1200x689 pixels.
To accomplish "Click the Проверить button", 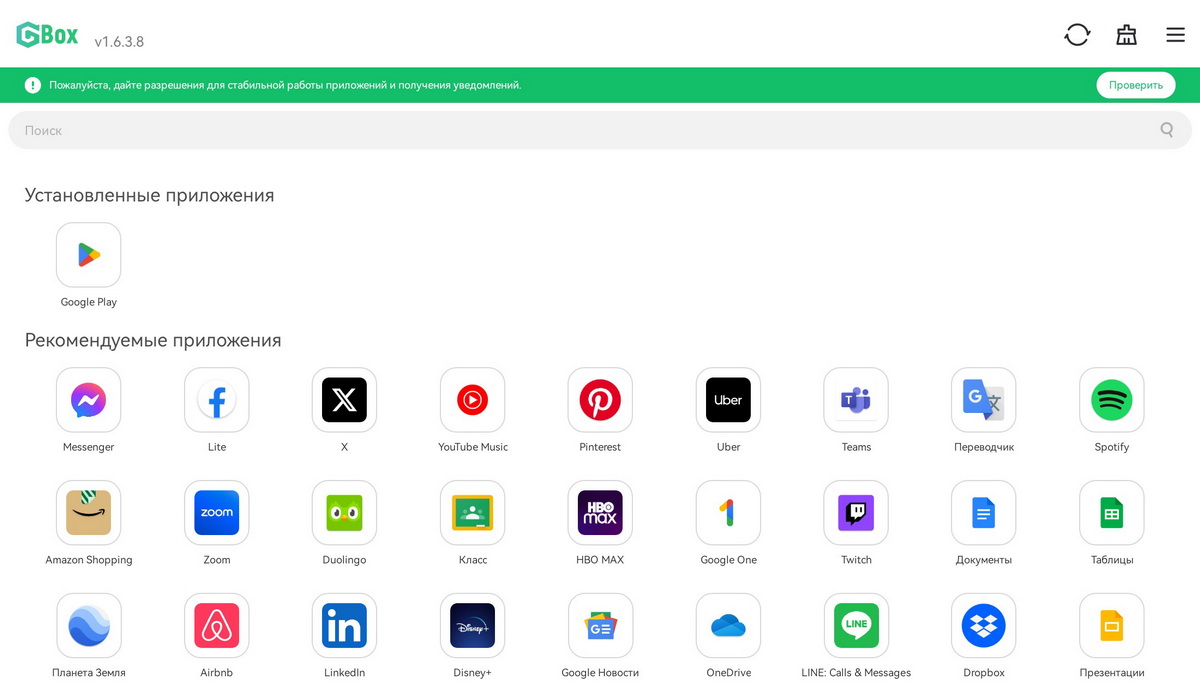I will [x=1136, y=85].
